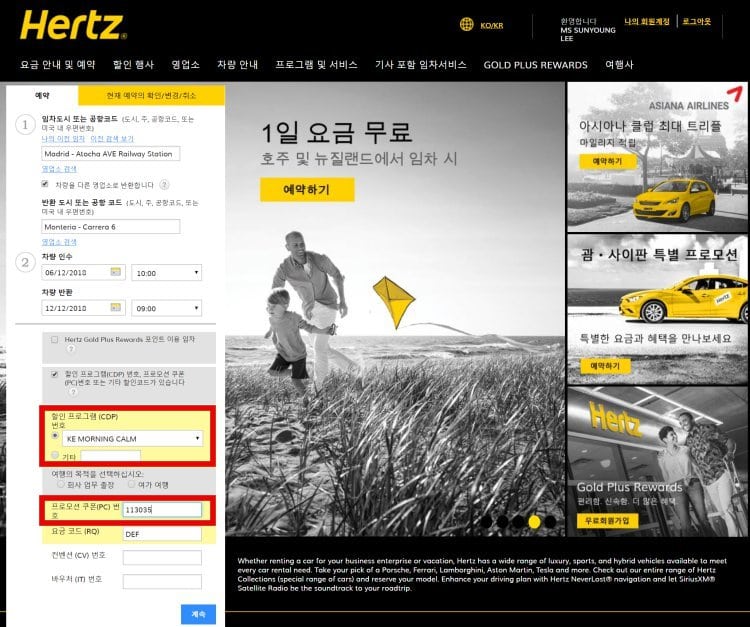The height and width of the screenshot is (627, 750).
Task: Click the globe language icon
Action: coord(466,24)
